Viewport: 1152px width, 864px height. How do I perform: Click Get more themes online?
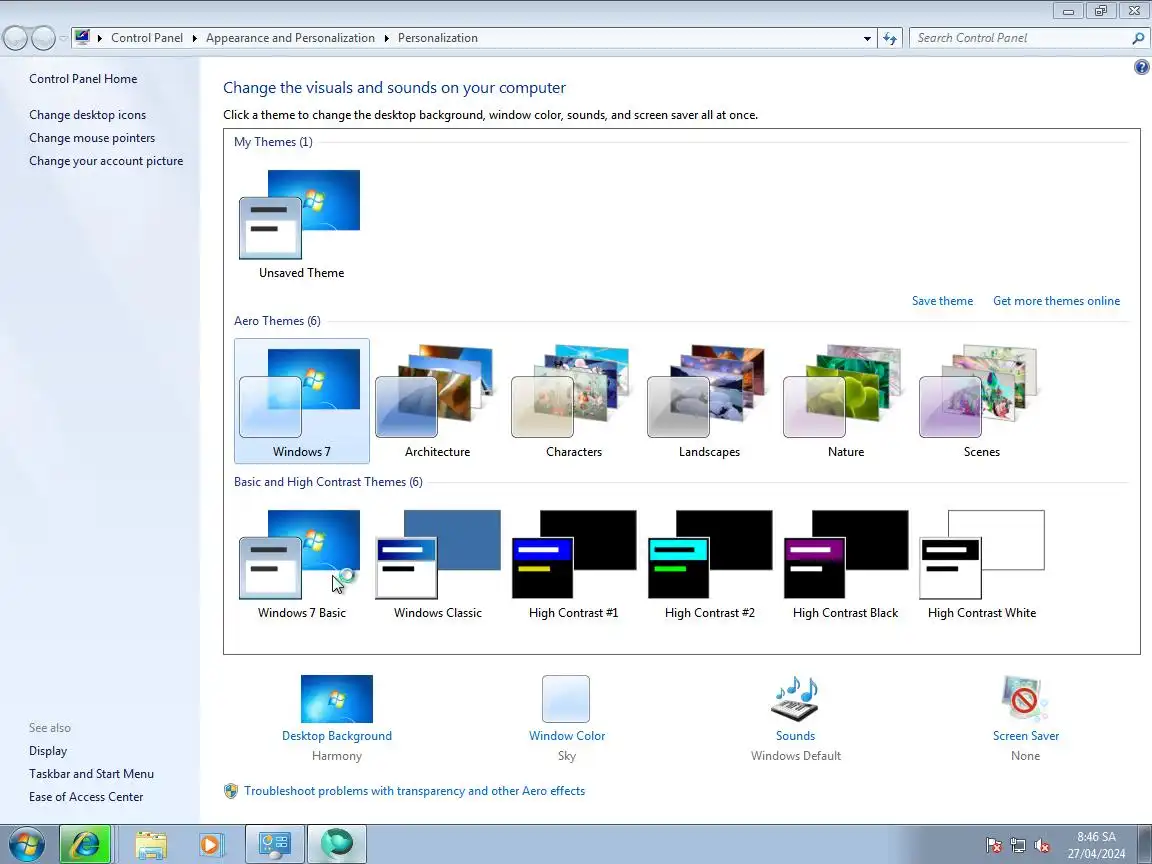[1056, 300]
